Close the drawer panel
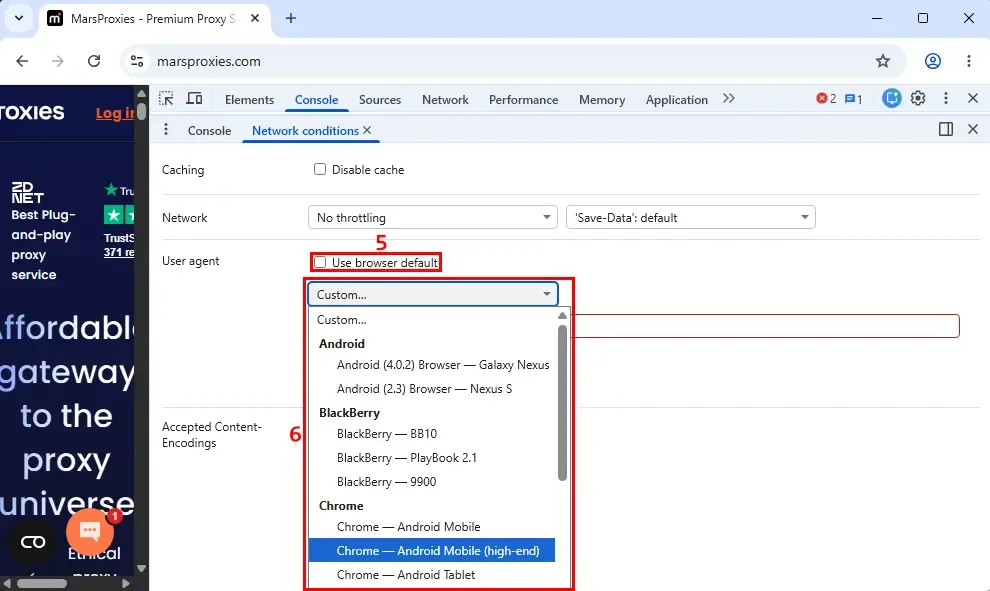This screenshot has height=591, width=990. [973, 129]
